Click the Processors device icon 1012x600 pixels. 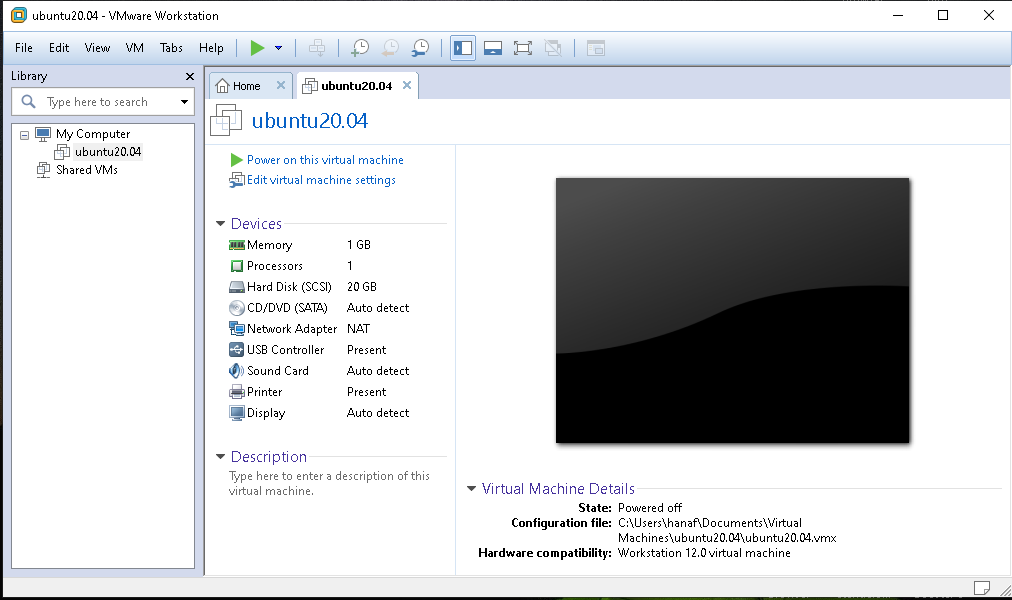(237, 266)
